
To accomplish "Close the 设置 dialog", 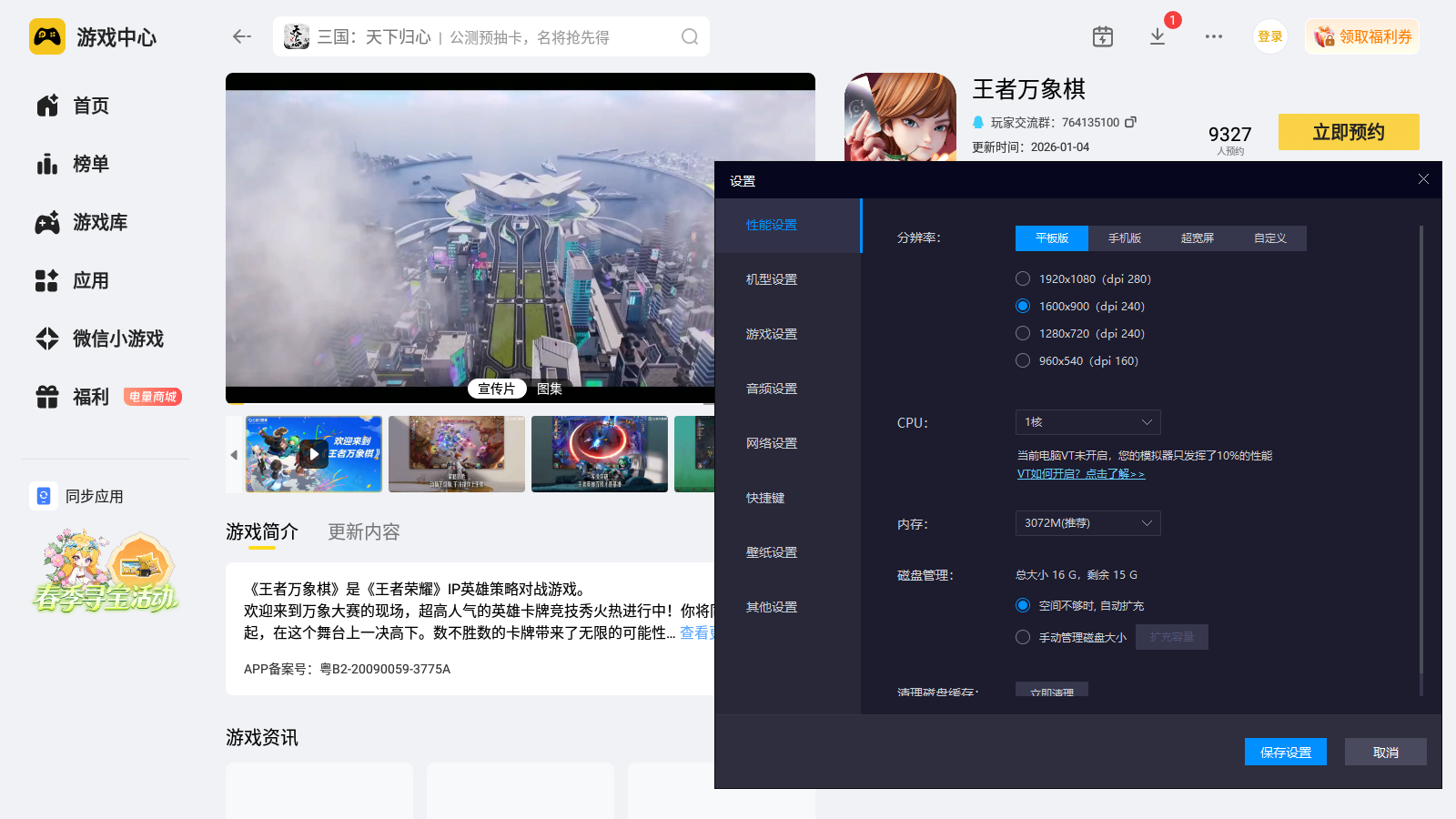I will pyautogui.click(x=1423, y=179).
